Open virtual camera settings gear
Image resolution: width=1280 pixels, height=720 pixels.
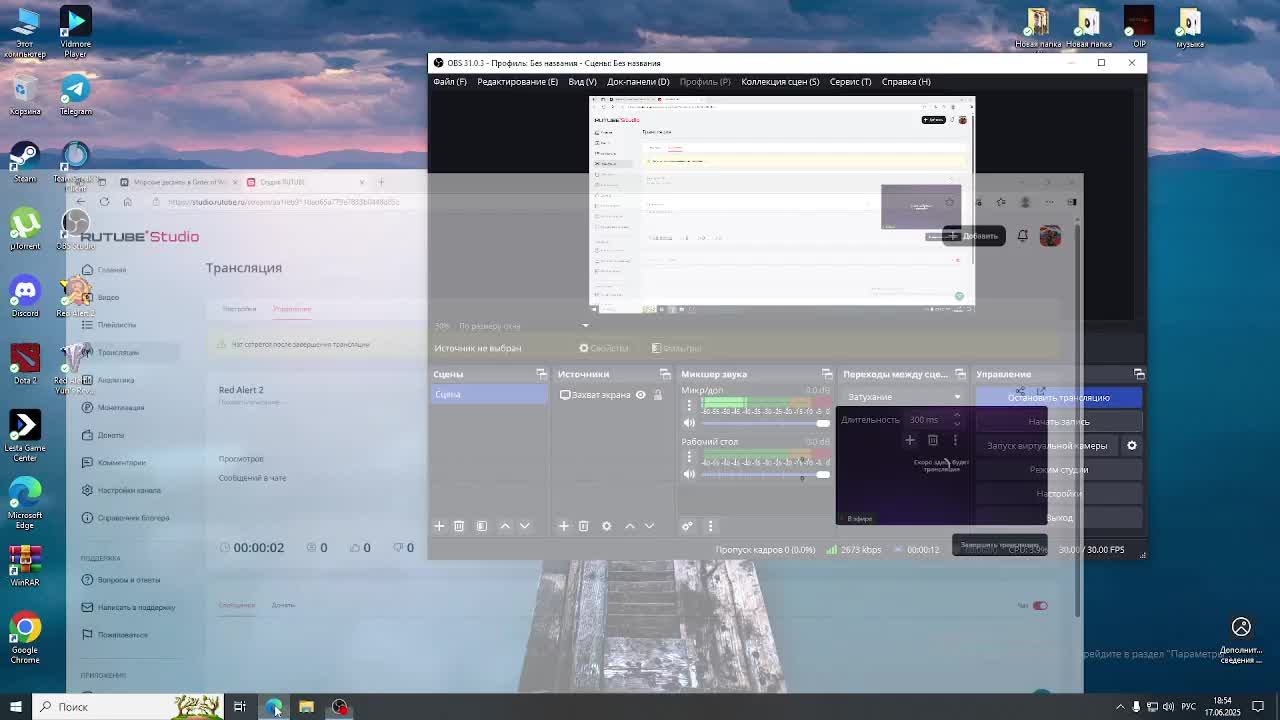(1132, 446)
